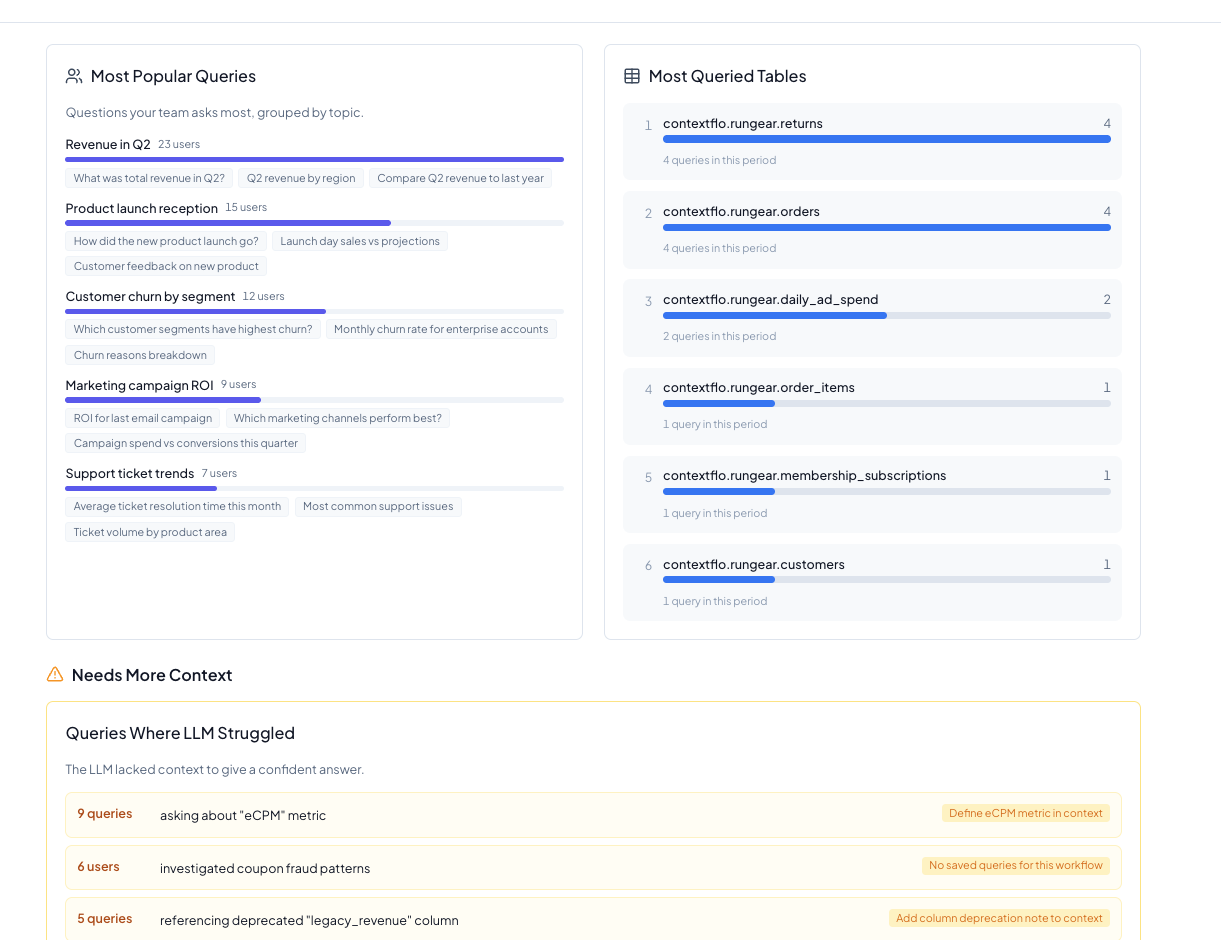1221x940 pixels.
Task: Click '2 queries in this period' text
Action: [720, 336]
